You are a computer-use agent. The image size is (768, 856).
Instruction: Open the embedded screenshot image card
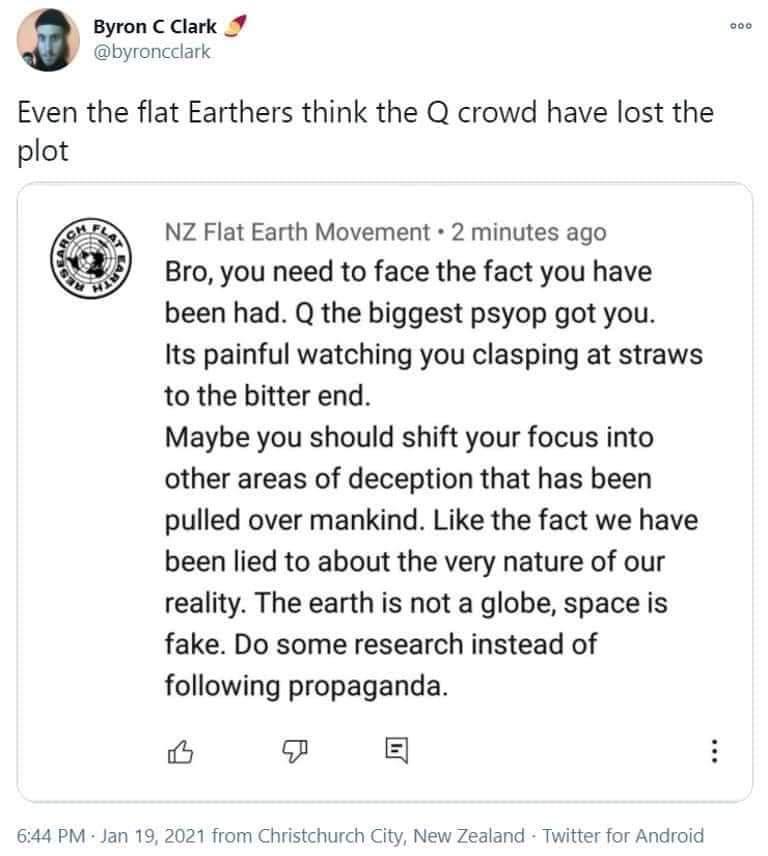[x=384, y=492]
